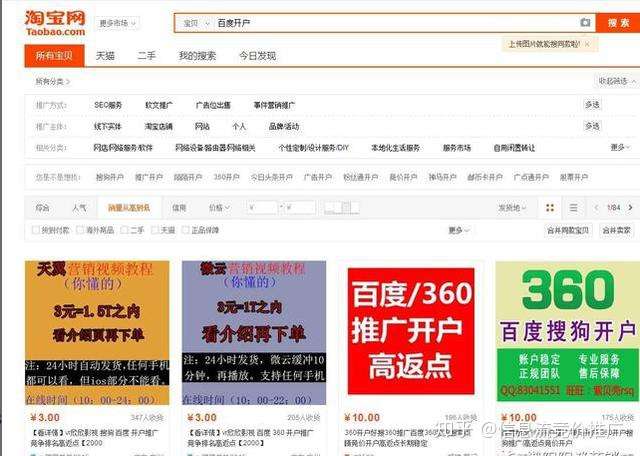Open the red 百度/360推广开户 product image
Screen dimensions: 640x456
click(x=411, y=331)
